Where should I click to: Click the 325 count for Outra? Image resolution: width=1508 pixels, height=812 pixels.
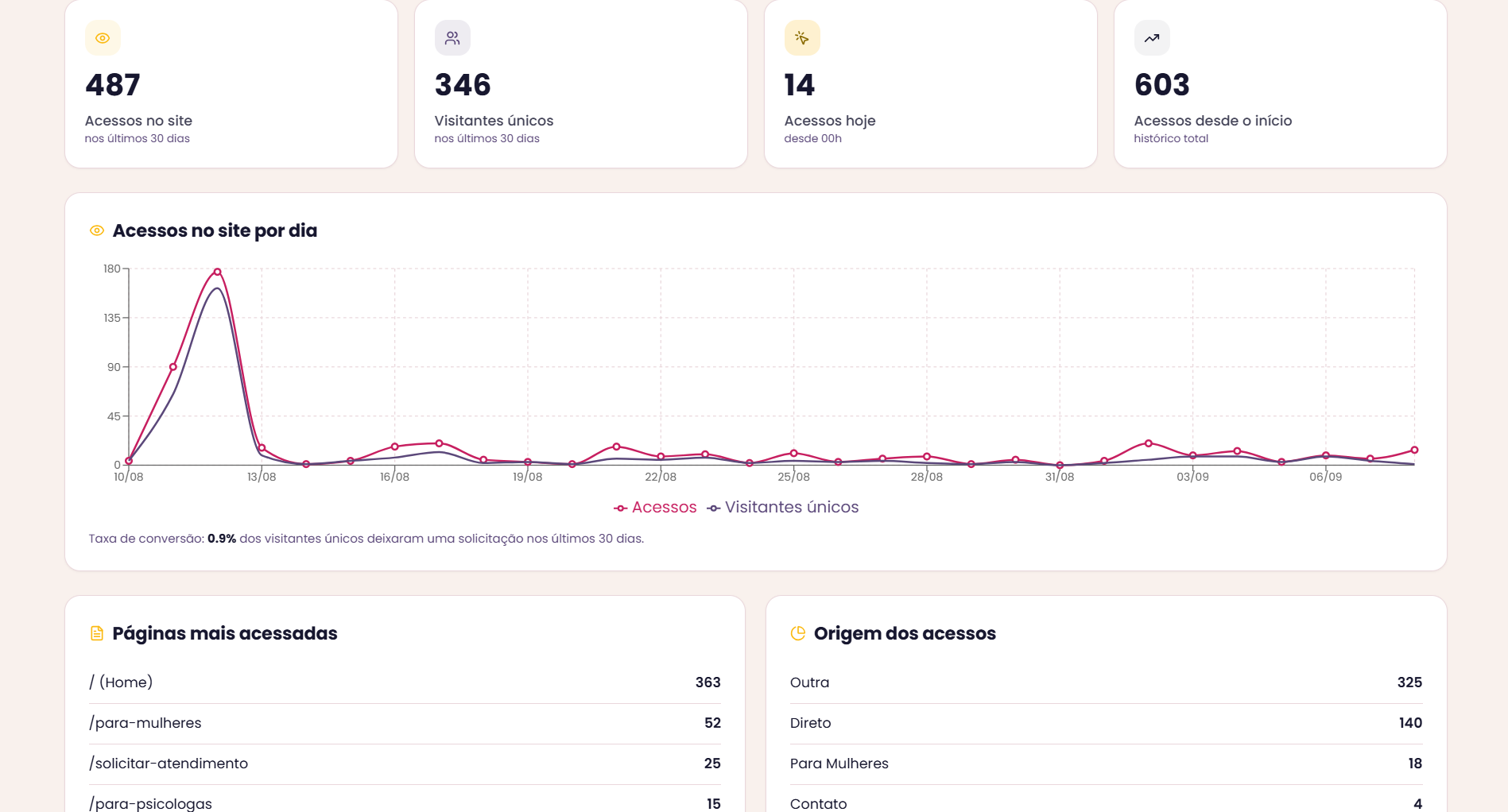(1409, 682)
